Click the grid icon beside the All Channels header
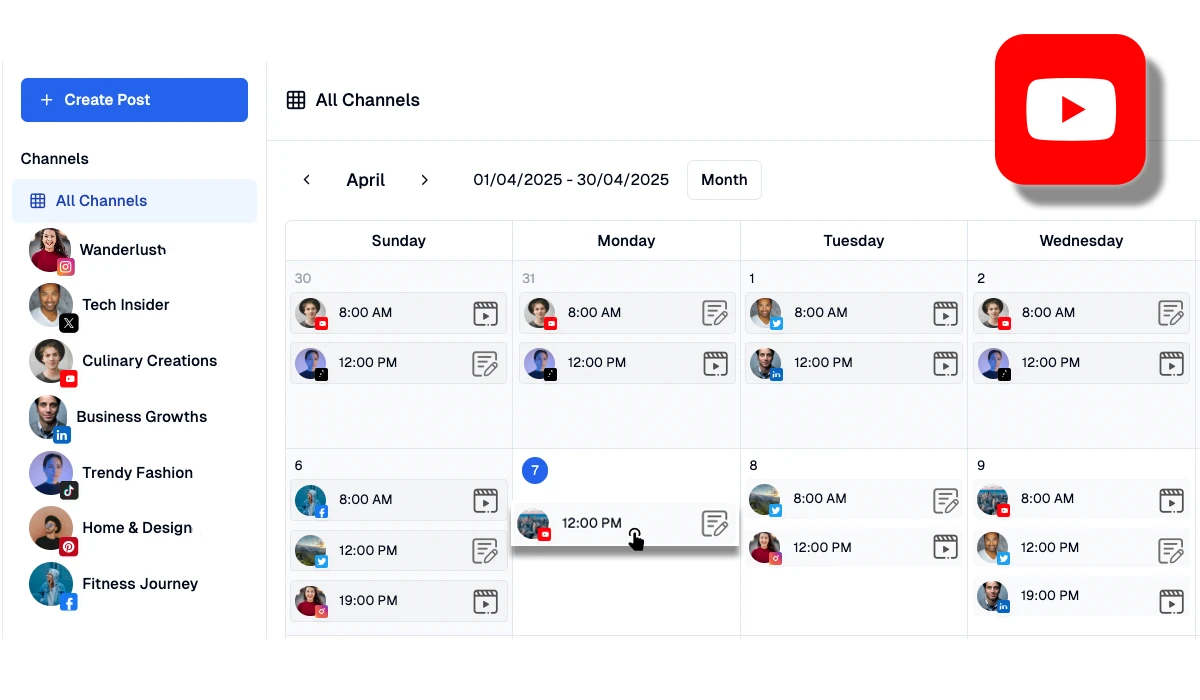 296,100
